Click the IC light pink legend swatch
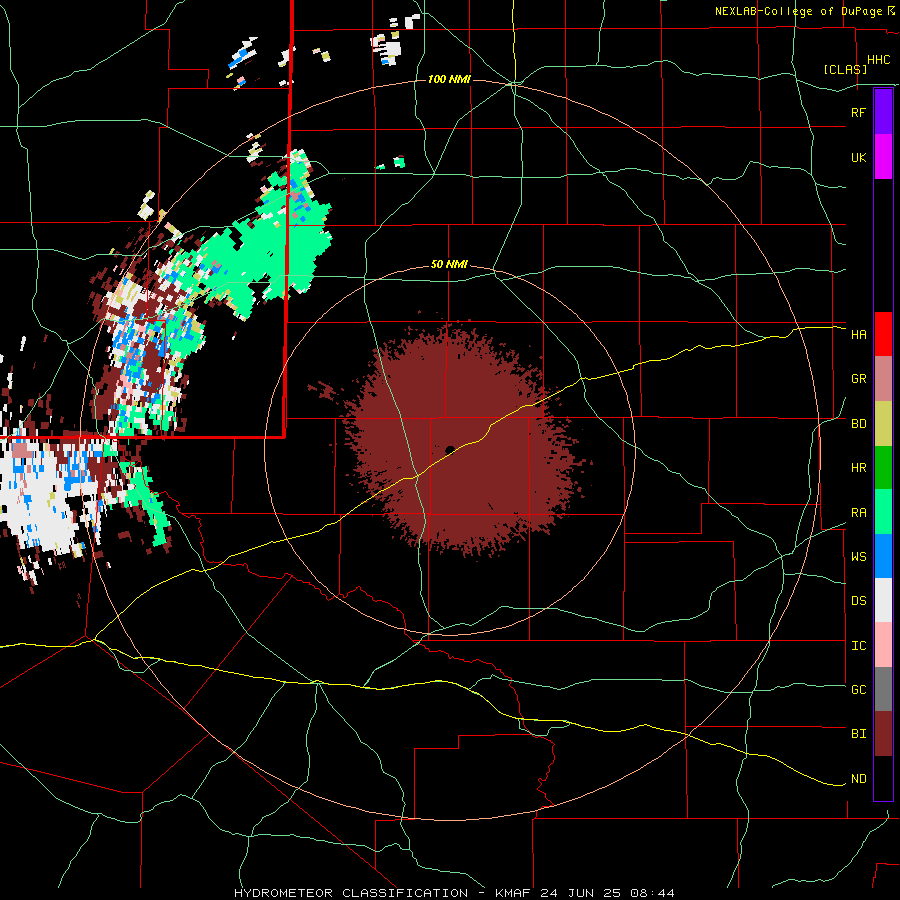This screenshot has height=900, width=900. [x=883, y=645]
